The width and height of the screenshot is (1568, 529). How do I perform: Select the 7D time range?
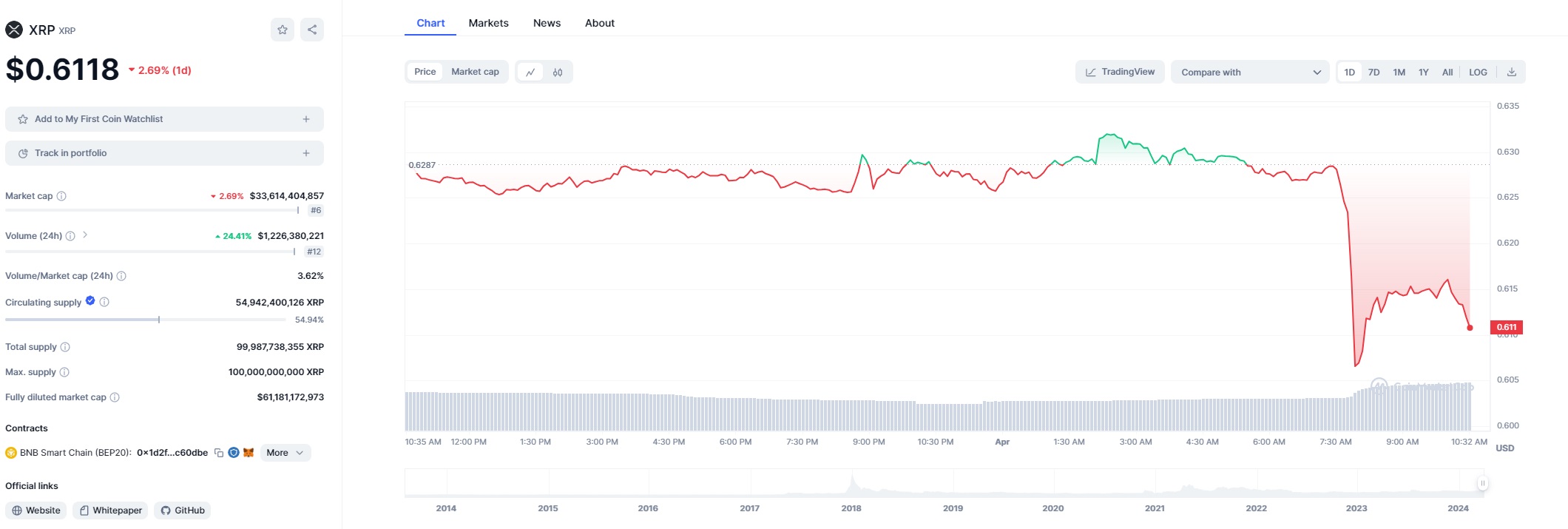pyautogui.click(x=1374, y=72)
